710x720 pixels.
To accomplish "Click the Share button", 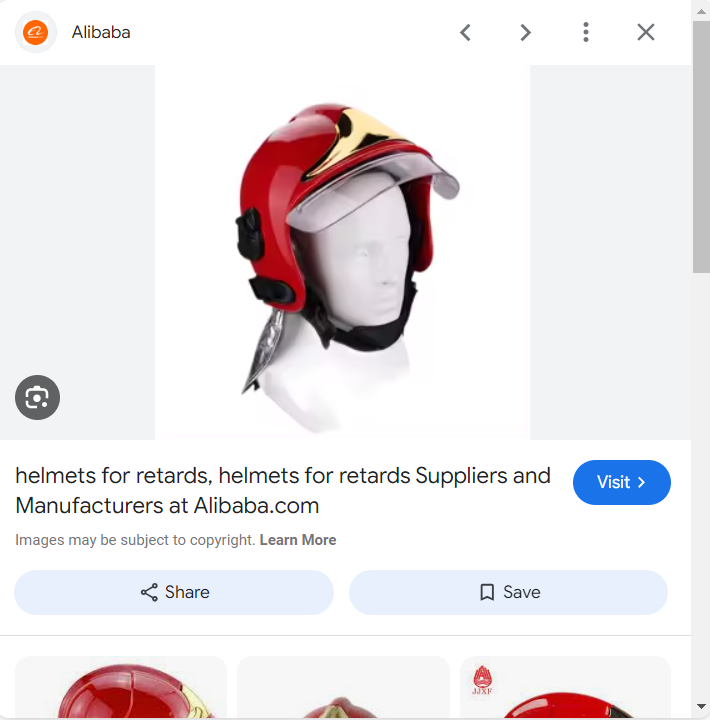I will coord(174,592).
